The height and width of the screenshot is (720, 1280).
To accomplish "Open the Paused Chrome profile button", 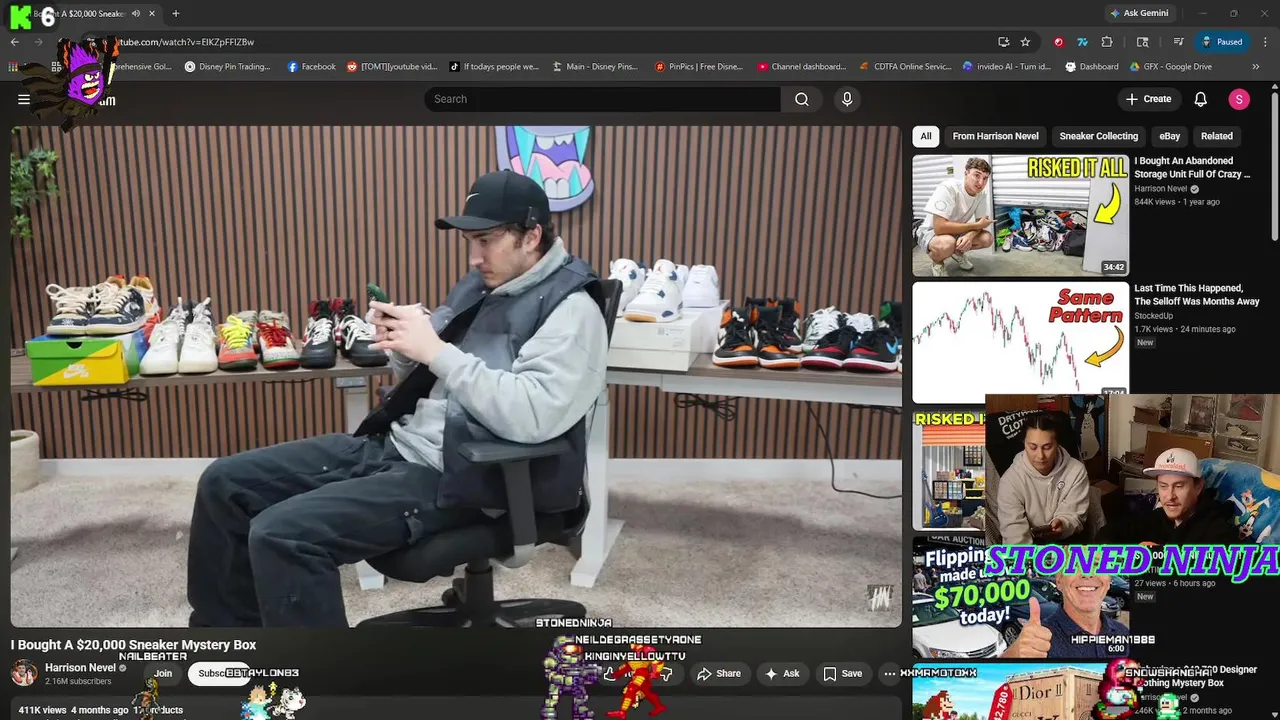I will pos(1222,42).
